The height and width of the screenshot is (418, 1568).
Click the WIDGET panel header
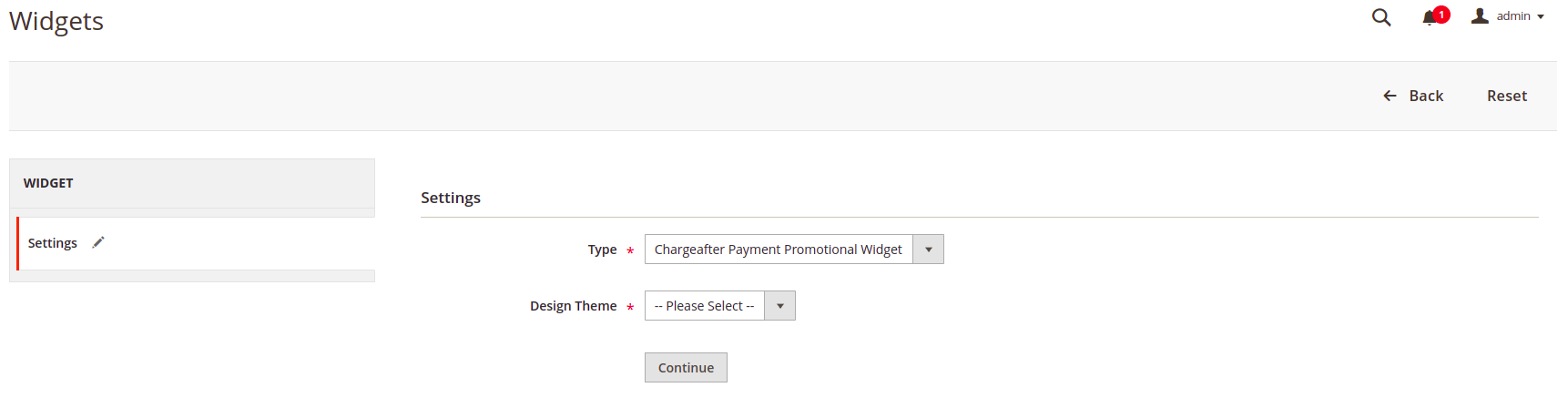click(x=192, y=183)
